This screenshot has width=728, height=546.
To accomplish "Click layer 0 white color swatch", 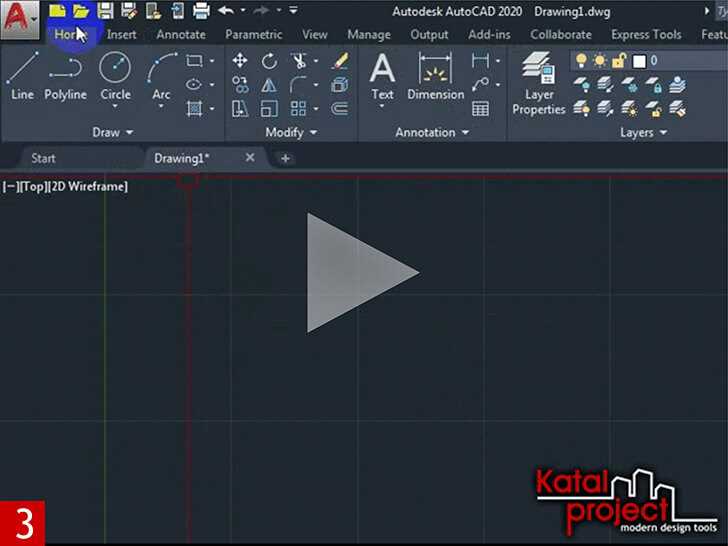I will [x=639, y=61].
